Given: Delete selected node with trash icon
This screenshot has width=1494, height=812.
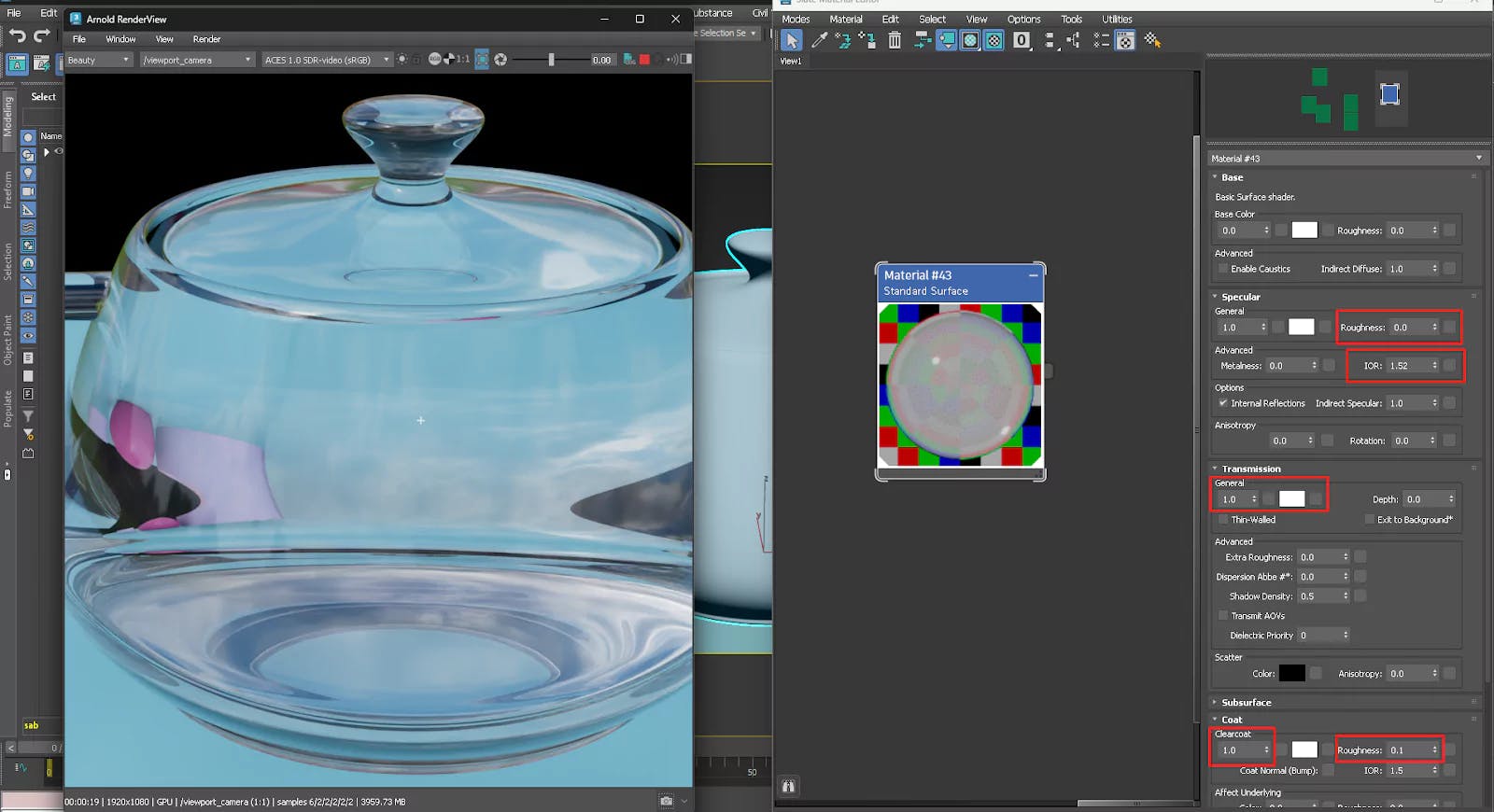Looking at the screenshot, I should 895,40.
